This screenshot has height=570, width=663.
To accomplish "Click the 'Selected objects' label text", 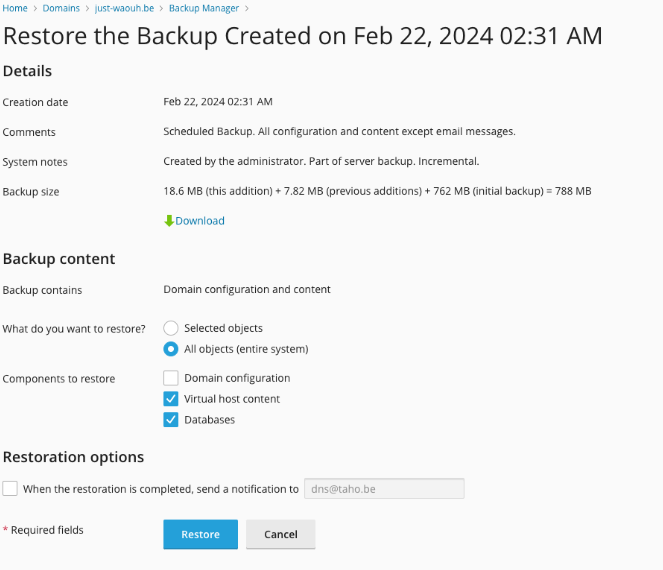I will tap(223, 328).
